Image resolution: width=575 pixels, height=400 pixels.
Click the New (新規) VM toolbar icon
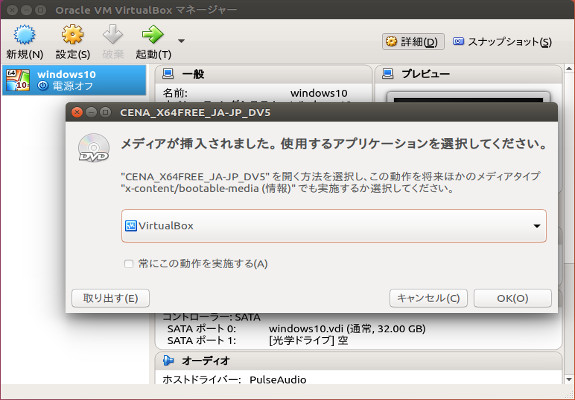tap(25, 35)
